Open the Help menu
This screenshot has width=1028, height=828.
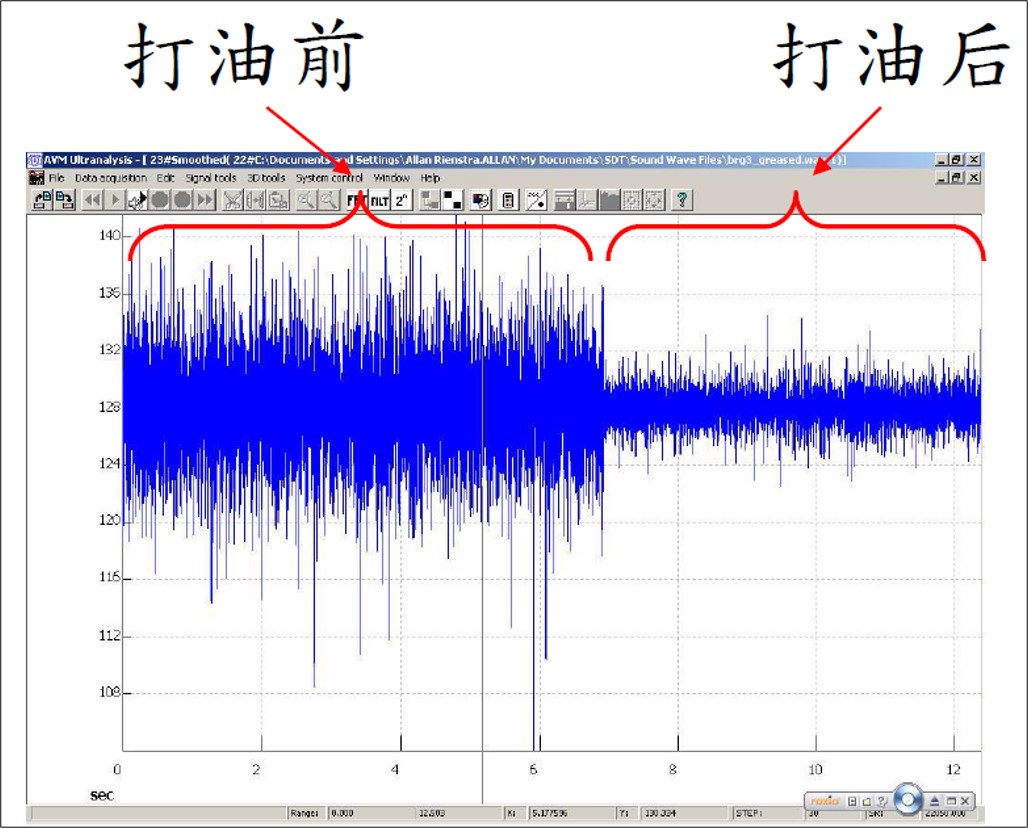click(x=430, y=178)
